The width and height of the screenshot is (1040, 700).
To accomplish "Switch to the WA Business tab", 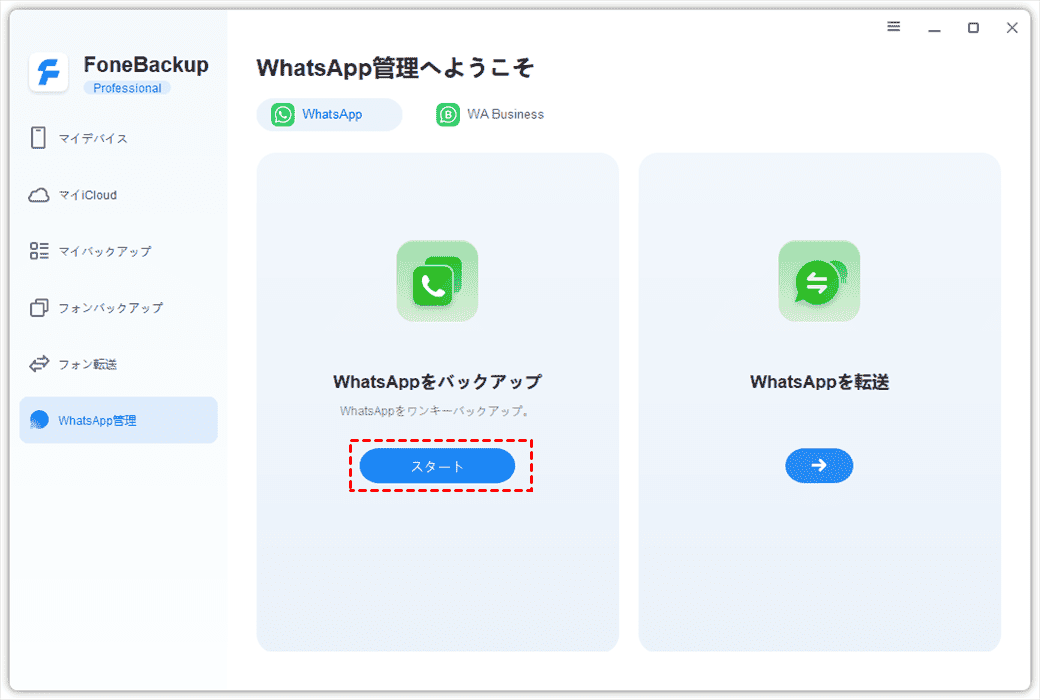I will tap(490, 114).
